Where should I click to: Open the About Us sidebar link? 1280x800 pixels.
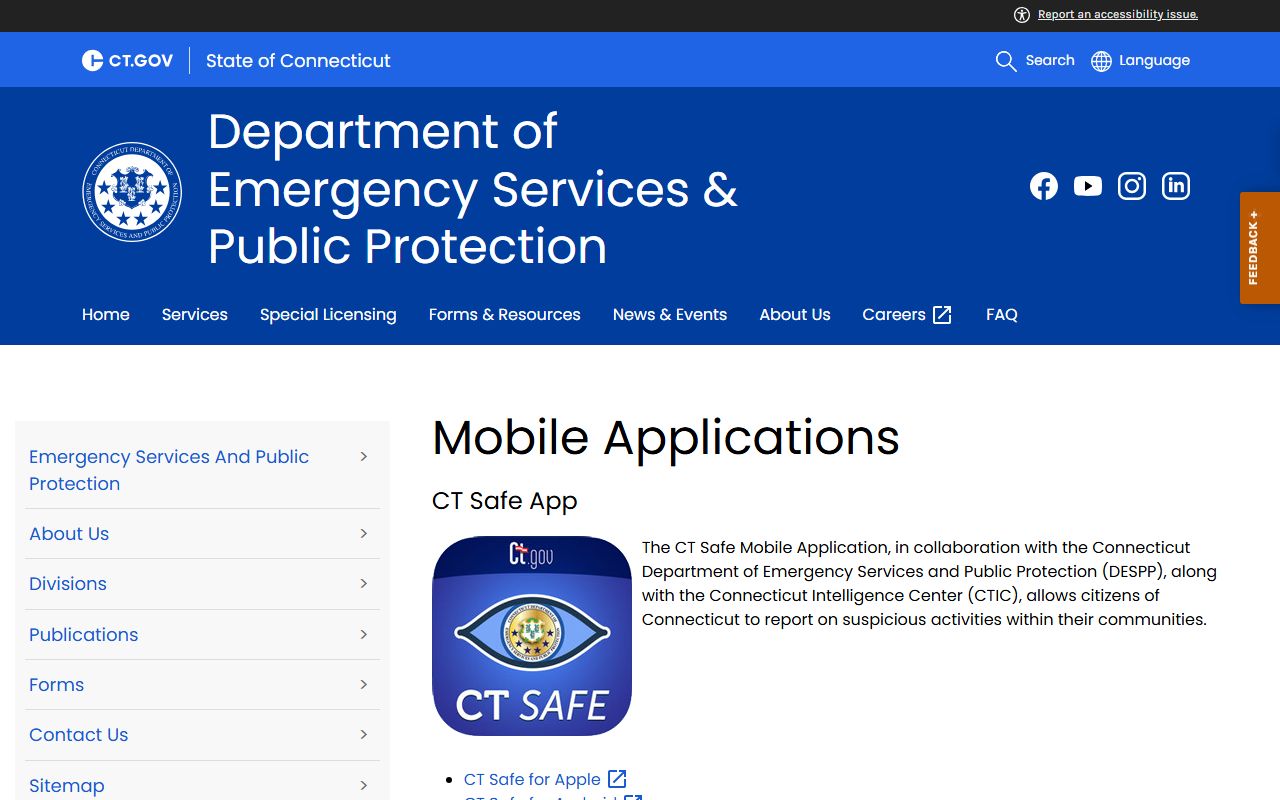coord(69,534)
